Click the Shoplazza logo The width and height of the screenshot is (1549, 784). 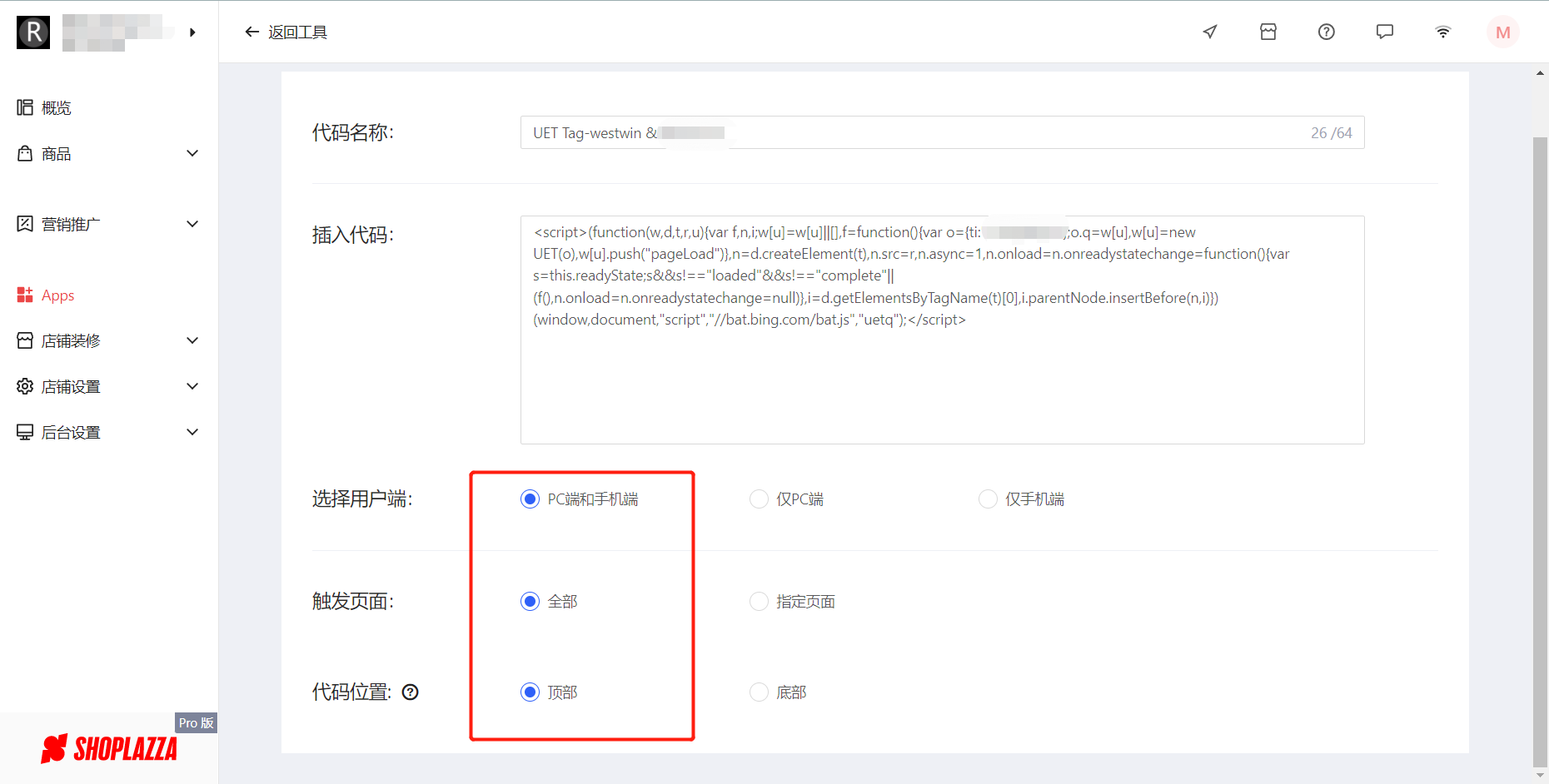[x=109, y=748]
